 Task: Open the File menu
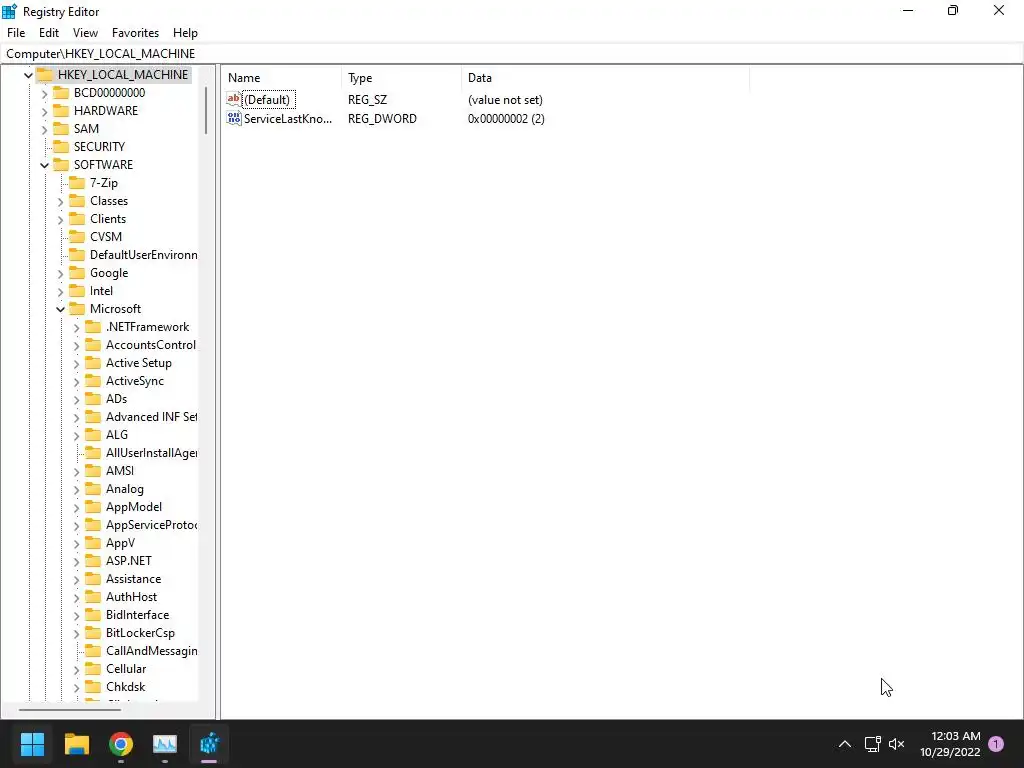click(x=16, y=33)
